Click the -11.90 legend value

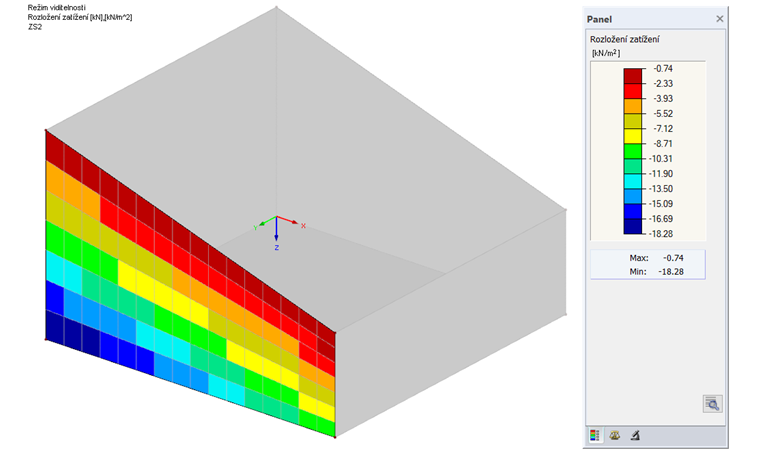tap(661, 174)
